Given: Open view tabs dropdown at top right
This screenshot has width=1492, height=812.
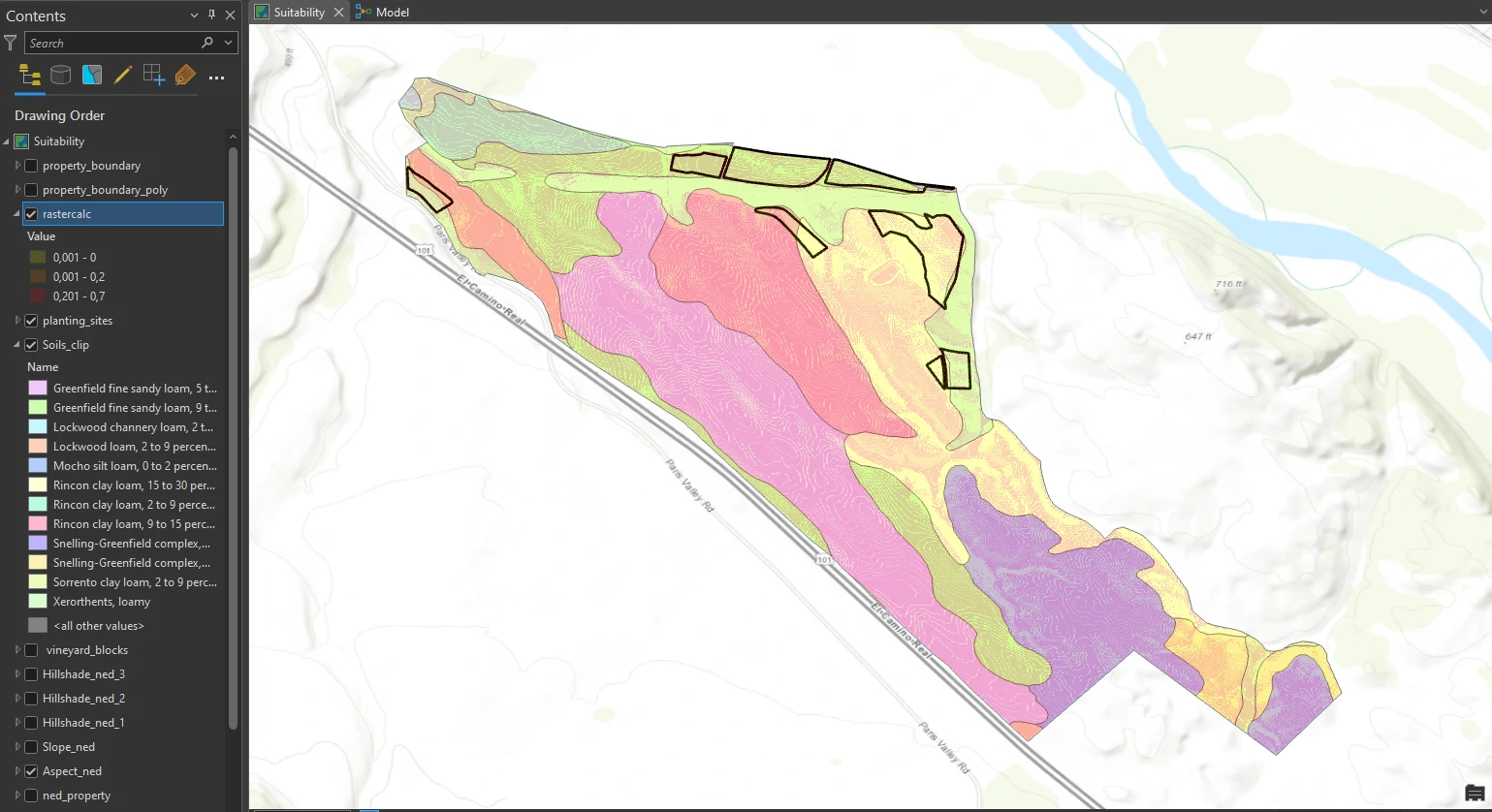Looking at the screenshot, I should point(1483,12).
